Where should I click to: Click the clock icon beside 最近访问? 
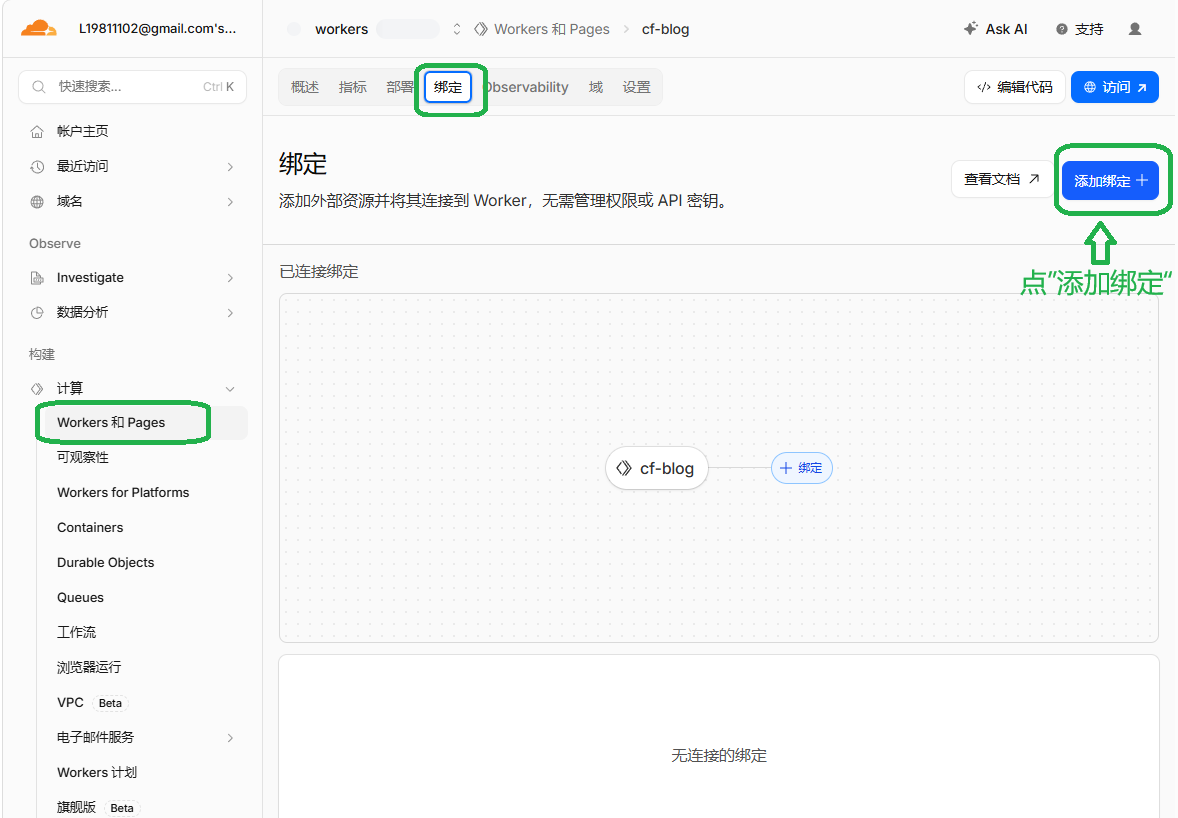[x=37, y=167]
